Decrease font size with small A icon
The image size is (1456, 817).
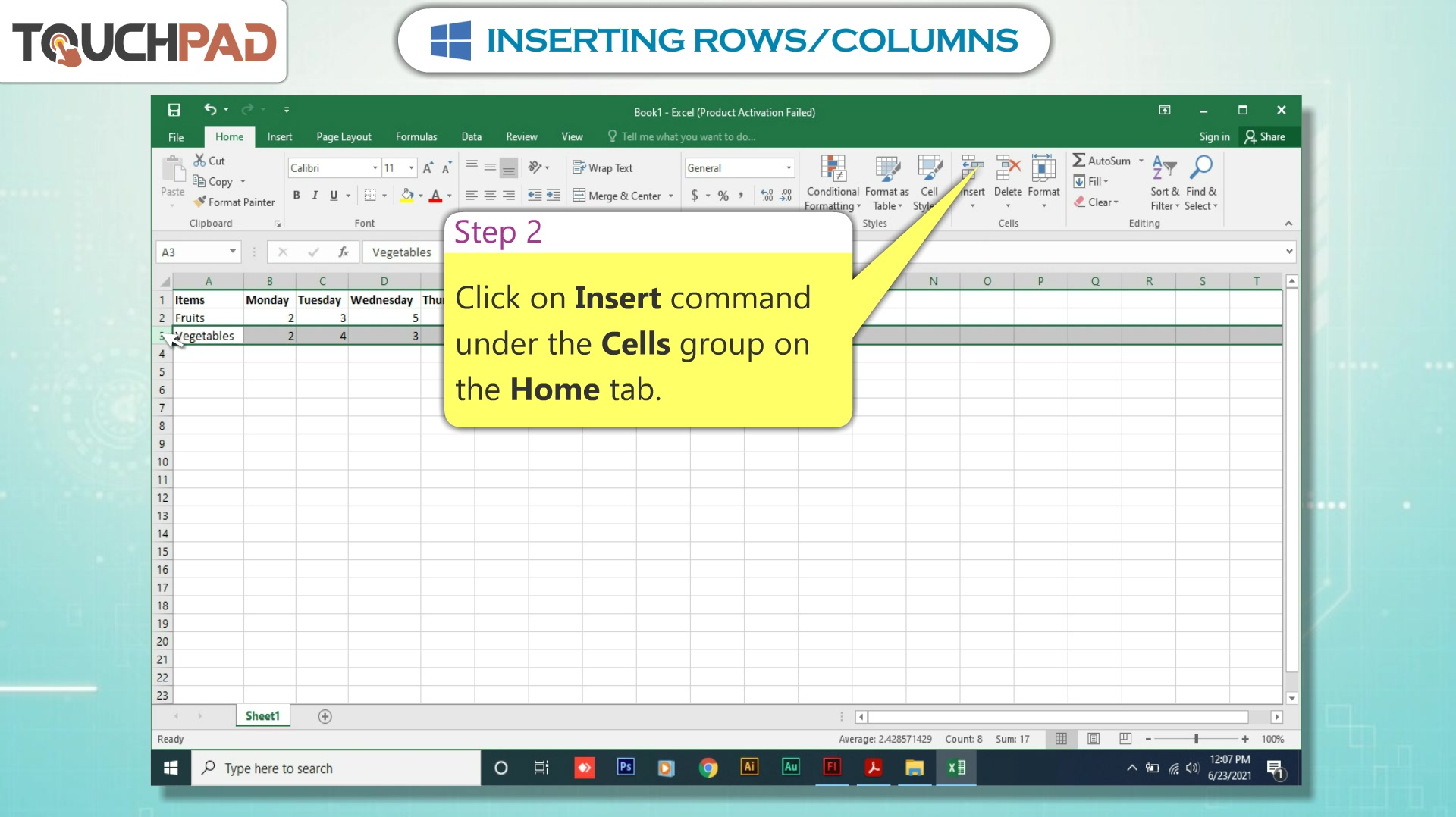(447, 167)
